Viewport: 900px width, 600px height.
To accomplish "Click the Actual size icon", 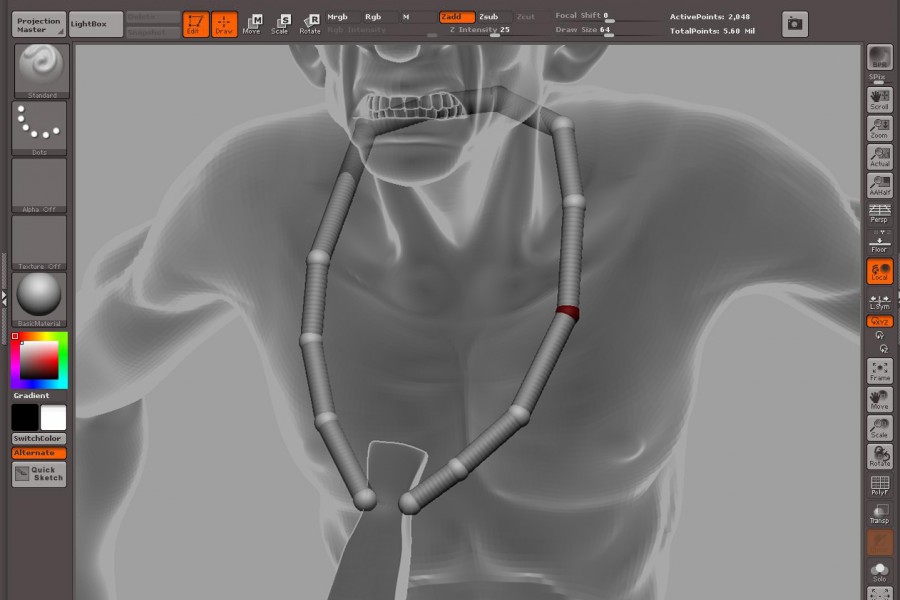I will click(x=879, y=157).
